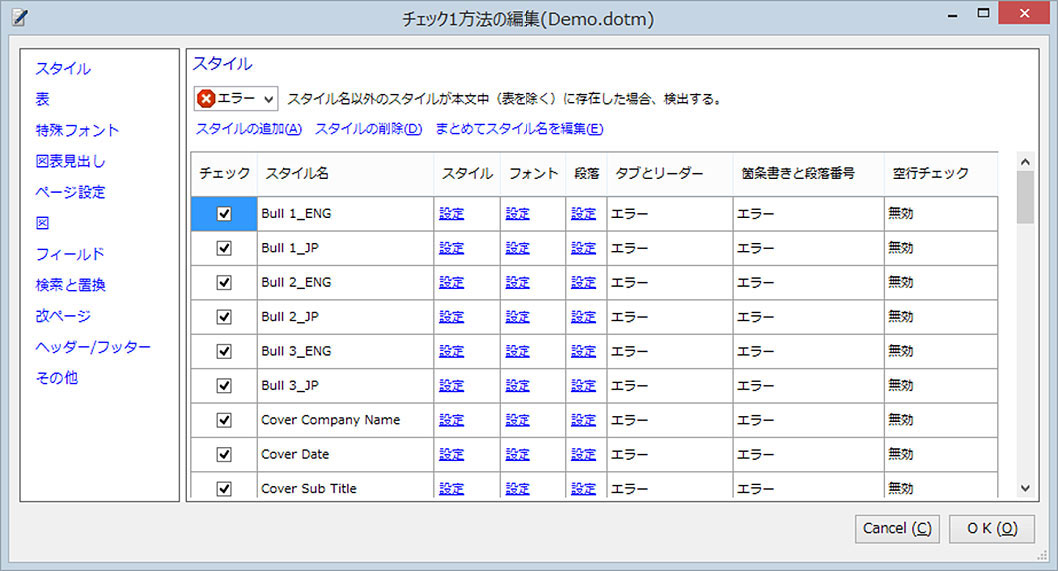Open 段落 設定 link for Cover Company Name
Image resolution: width=1058 pixels, height=571 pixels.
pos(583,420)
